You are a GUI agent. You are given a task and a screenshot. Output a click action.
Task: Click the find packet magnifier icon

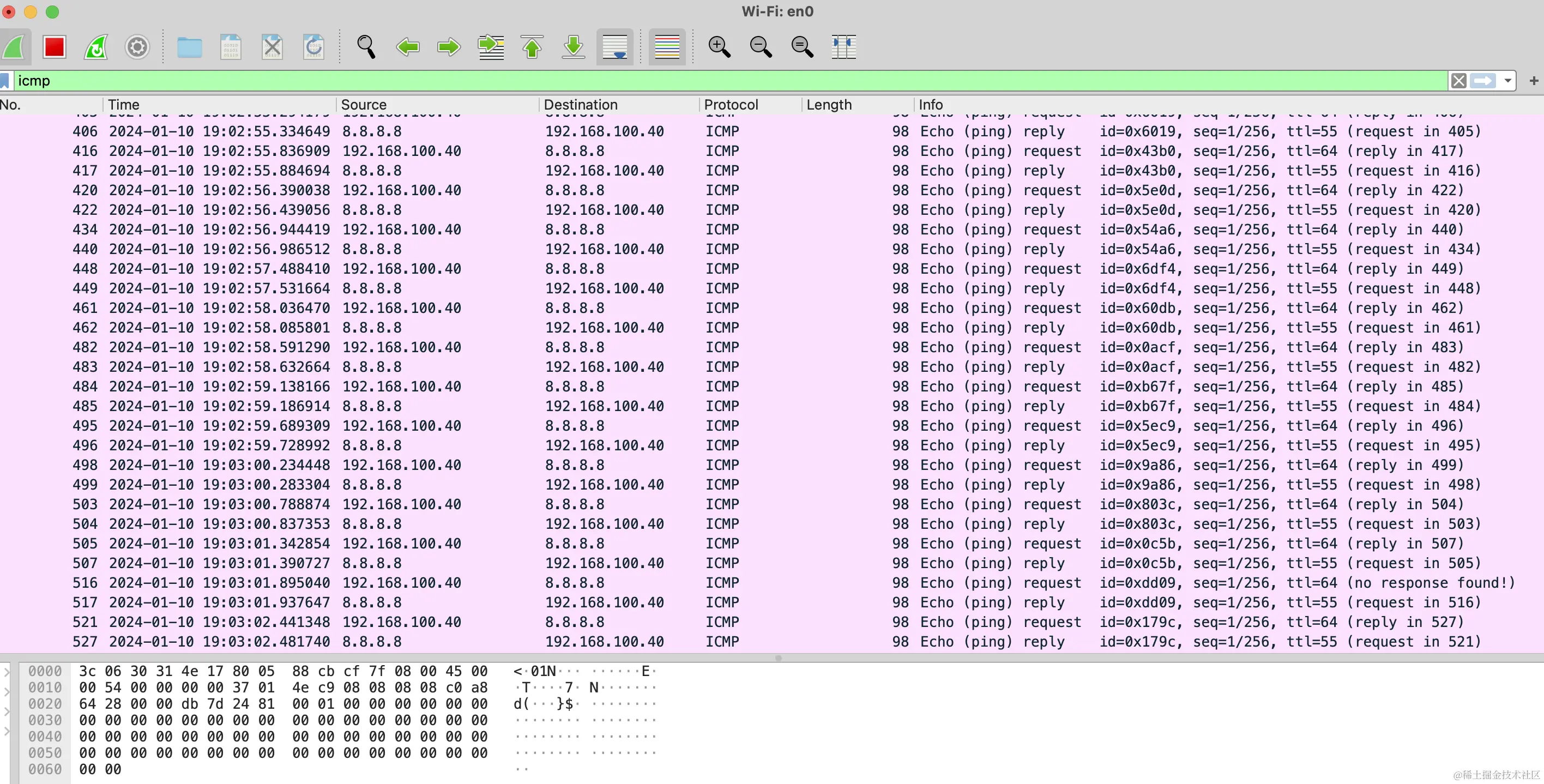(366, 47)
